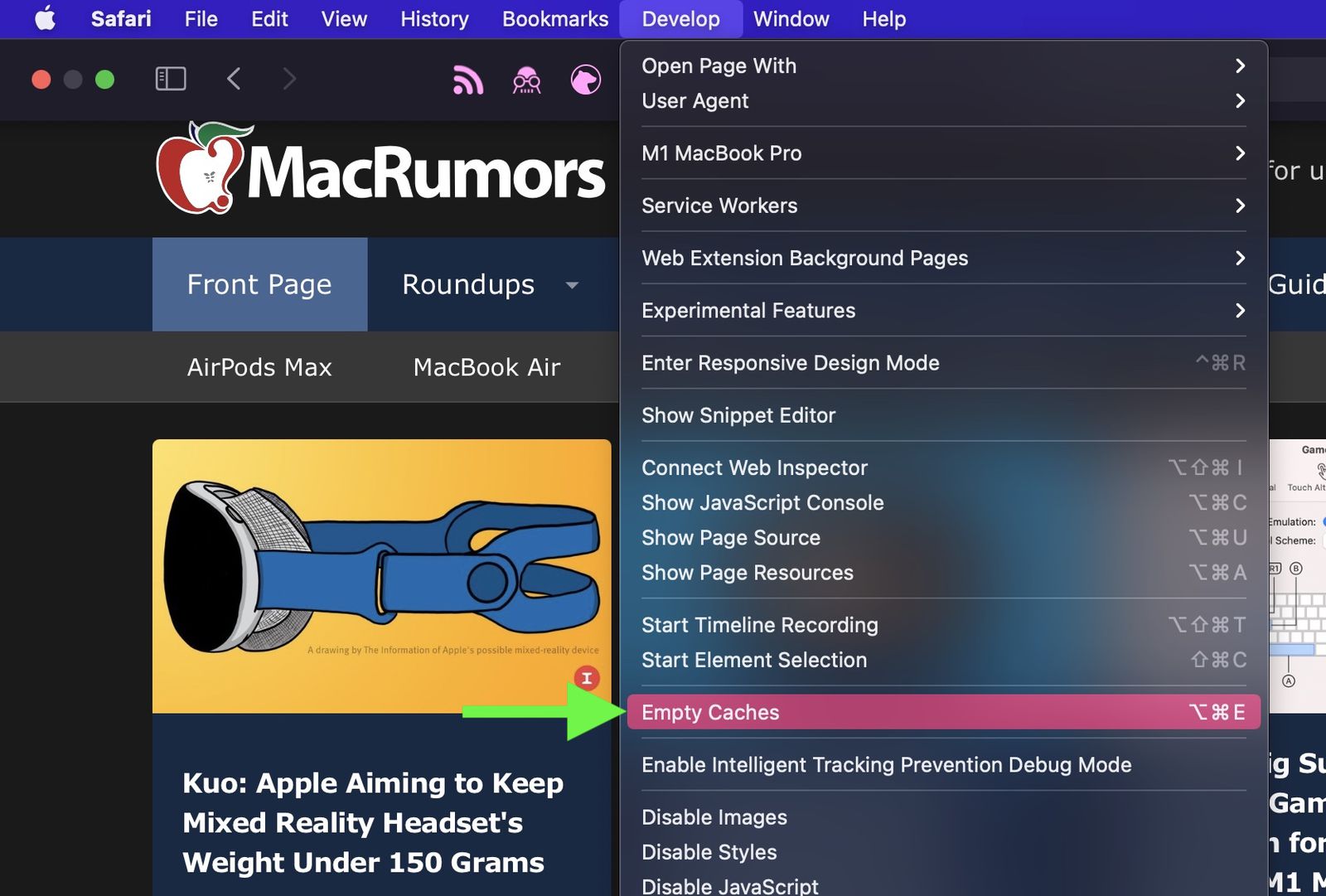Open the Bookmarks menu
Viewport: 1326px width, 896px height.
[x=555, y=18]
